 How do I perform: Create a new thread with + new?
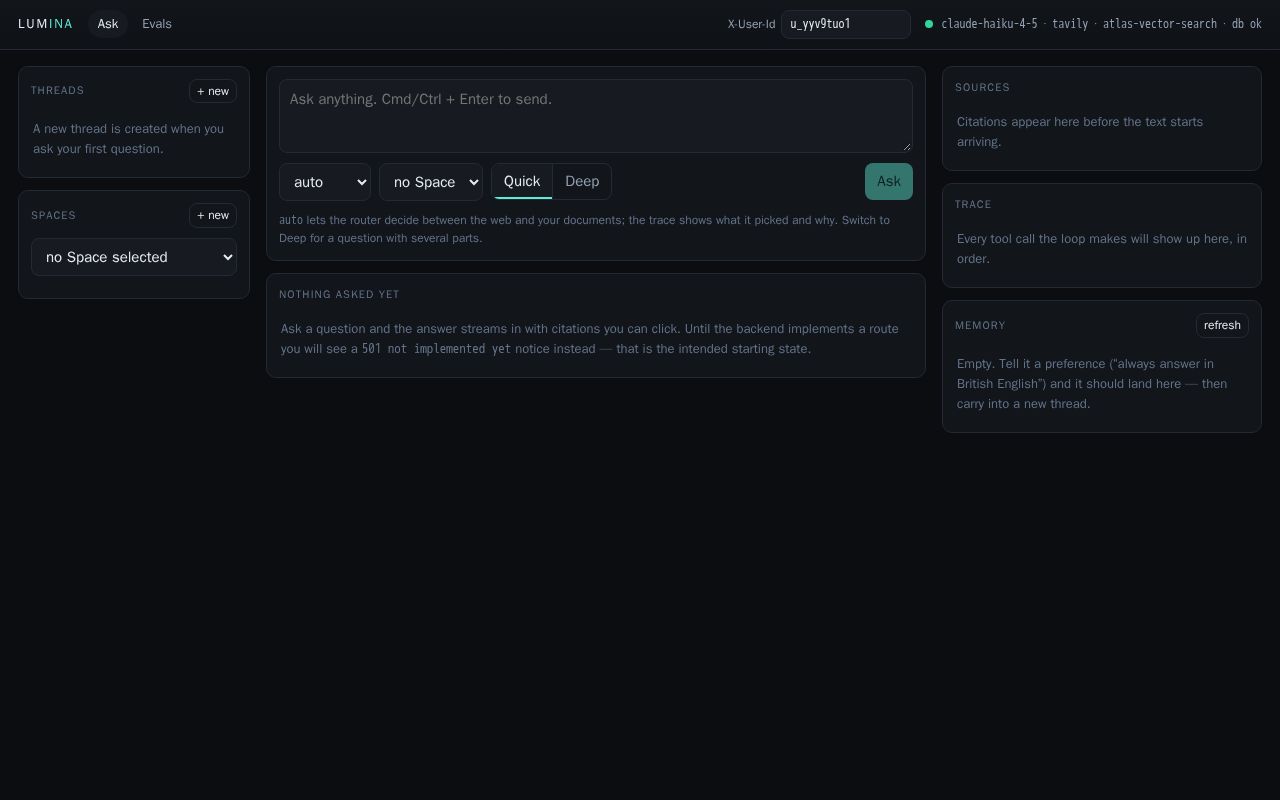click(213, 91)
